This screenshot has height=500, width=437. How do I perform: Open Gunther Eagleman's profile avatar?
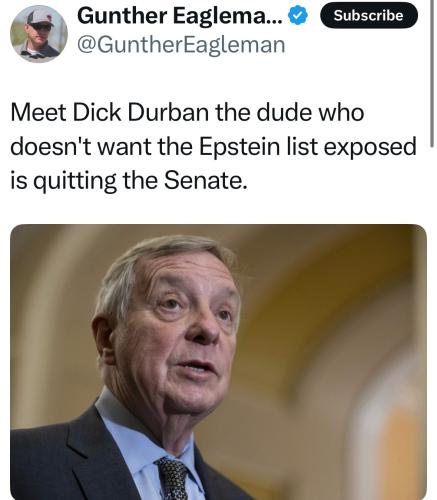click(39, 34)
